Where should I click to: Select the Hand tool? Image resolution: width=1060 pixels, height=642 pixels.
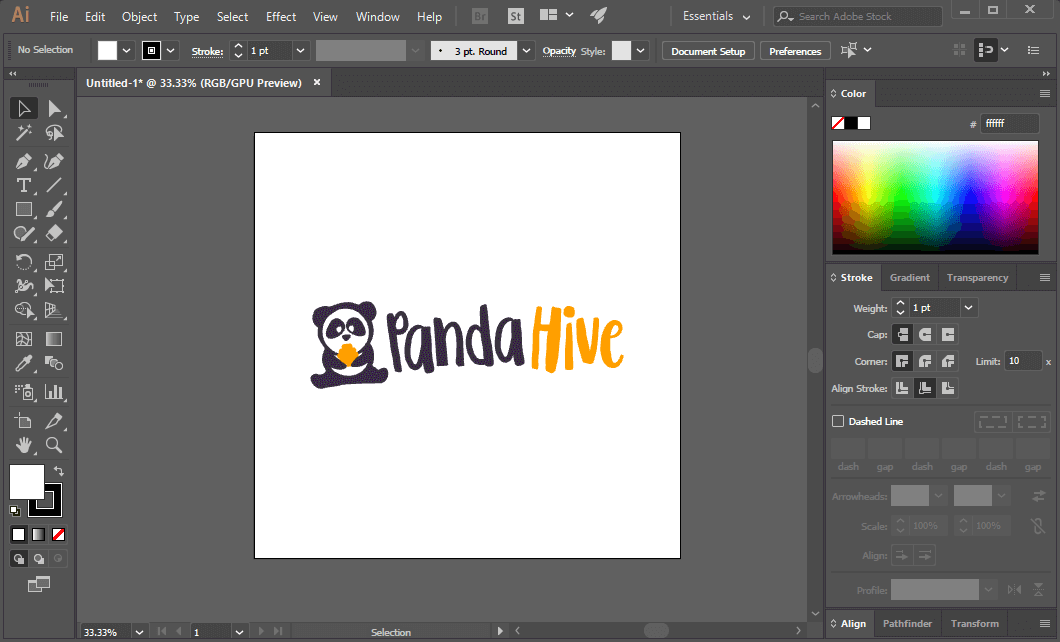(x=24, y=445)
